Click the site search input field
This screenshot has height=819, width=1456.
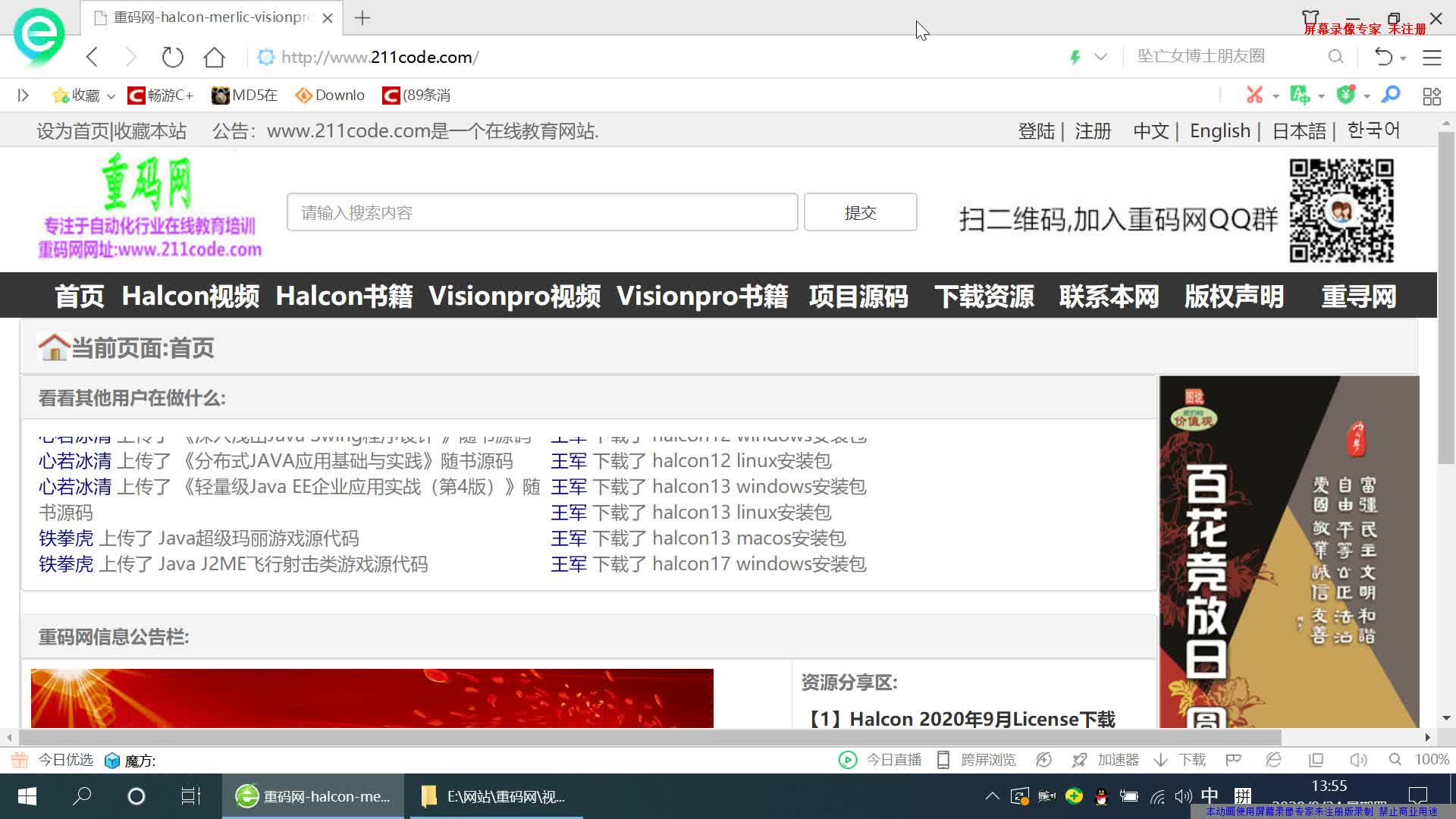pyautogui.click(x=541, y=212)
